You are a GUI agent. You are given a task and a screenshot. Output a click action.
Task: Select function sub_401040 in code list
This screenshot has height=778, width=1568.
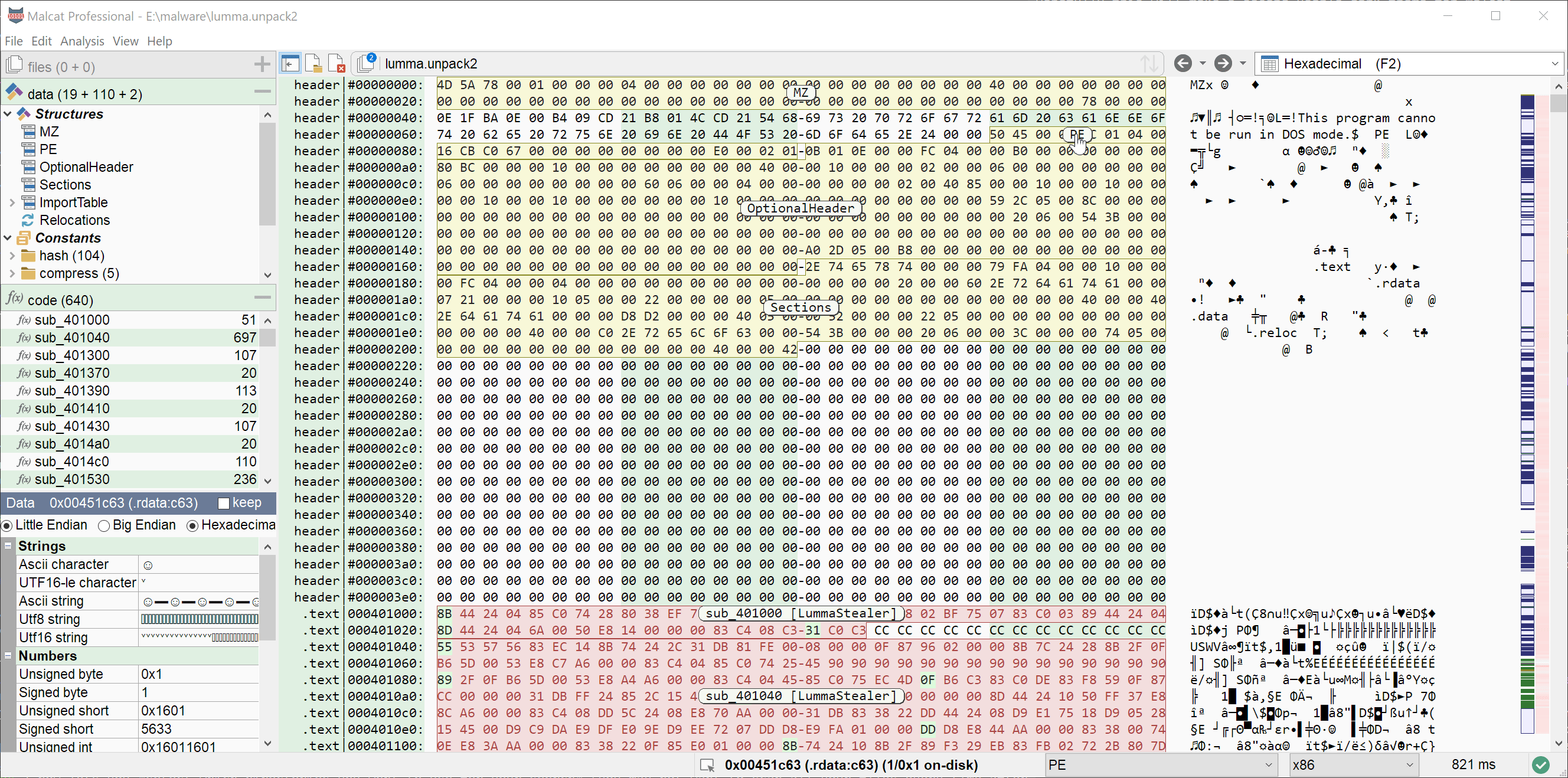click(130, 338)
